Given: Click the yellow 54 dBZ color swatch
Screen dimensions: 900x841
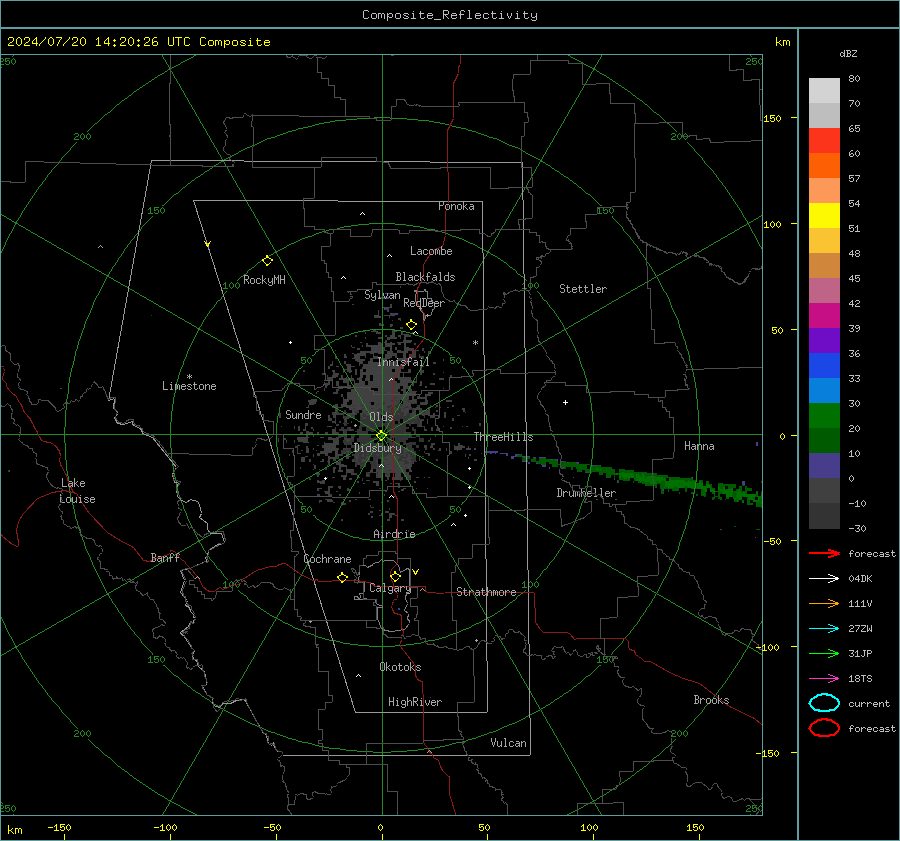Looking at the screenshot, I should tap(824, 215).
